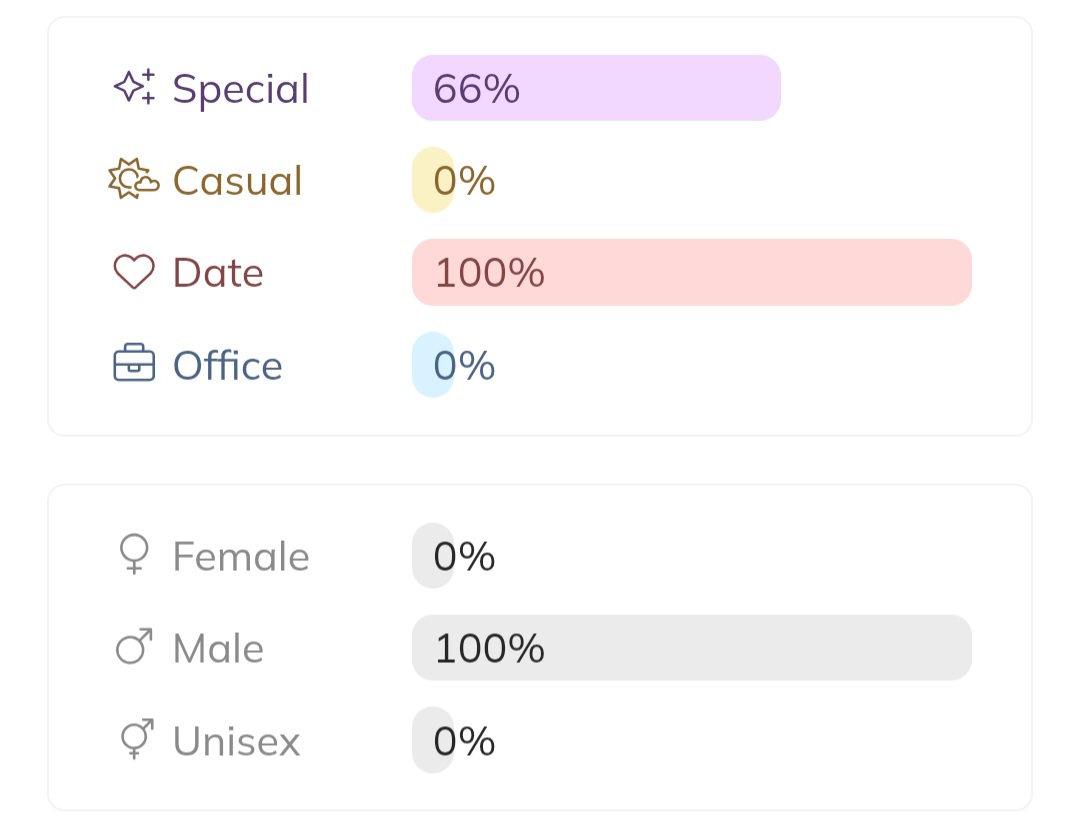The width and height of the screenshot is (1080, 823).
Task: Click the Male gender symbol icon
Action: (134, 647)
